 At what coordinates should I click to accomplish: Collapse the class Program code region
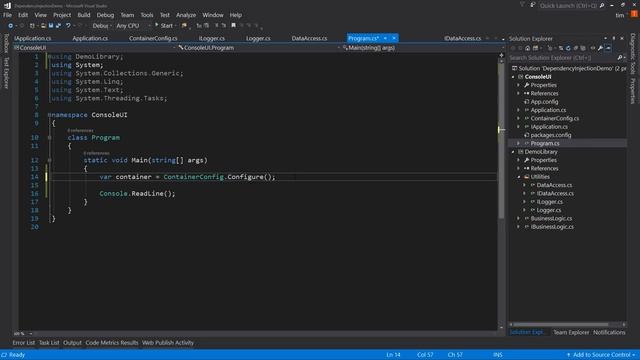click(x=49, y=138)
